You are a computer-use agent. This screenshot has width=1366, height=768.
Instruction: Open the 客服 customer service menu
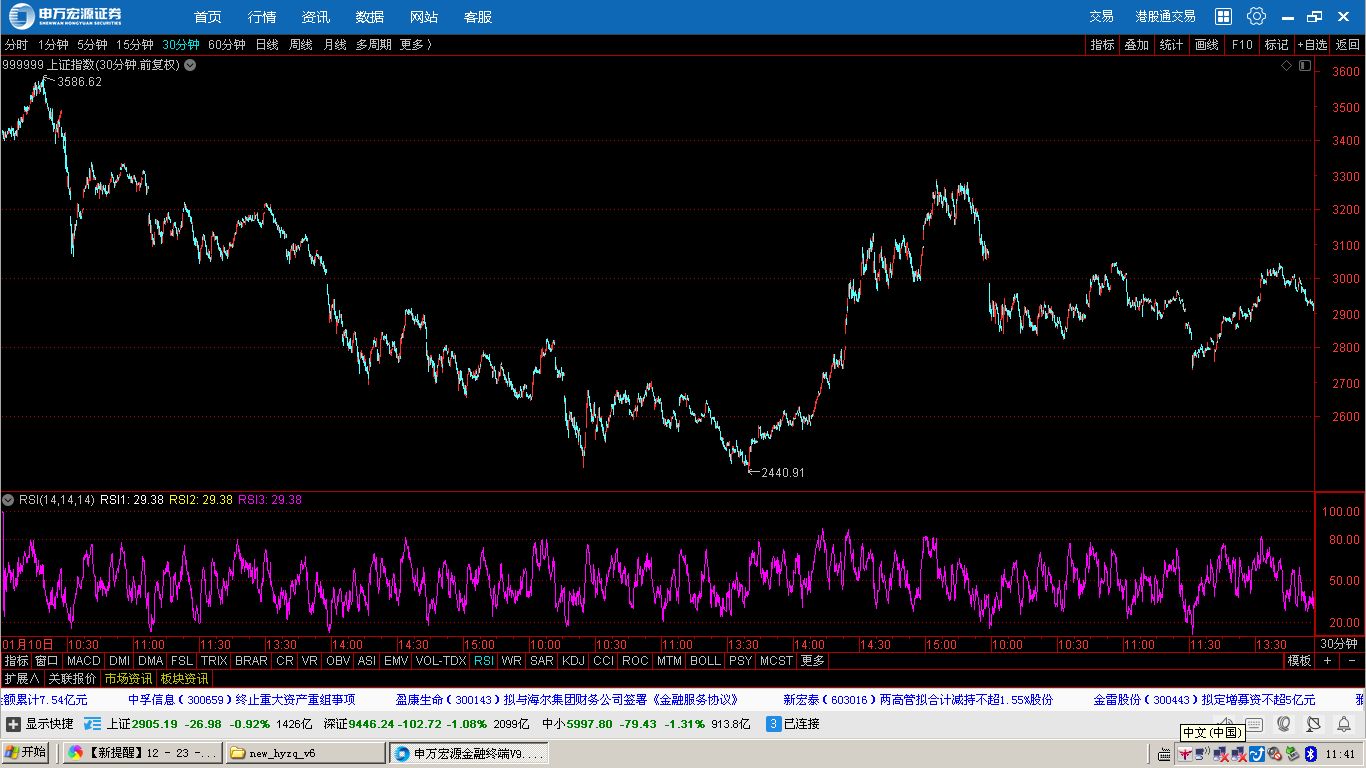(x=478, y=17)
